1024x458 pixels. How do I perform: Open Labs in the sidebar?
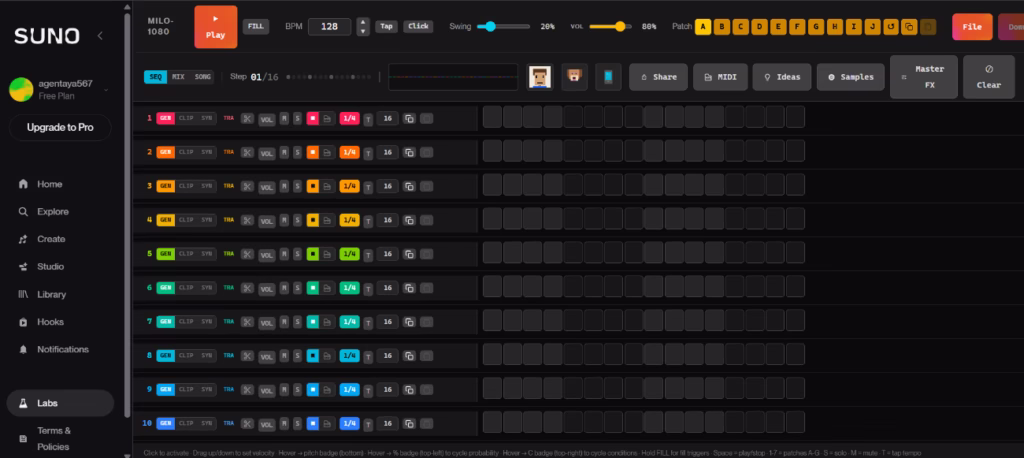click(60, 403)
